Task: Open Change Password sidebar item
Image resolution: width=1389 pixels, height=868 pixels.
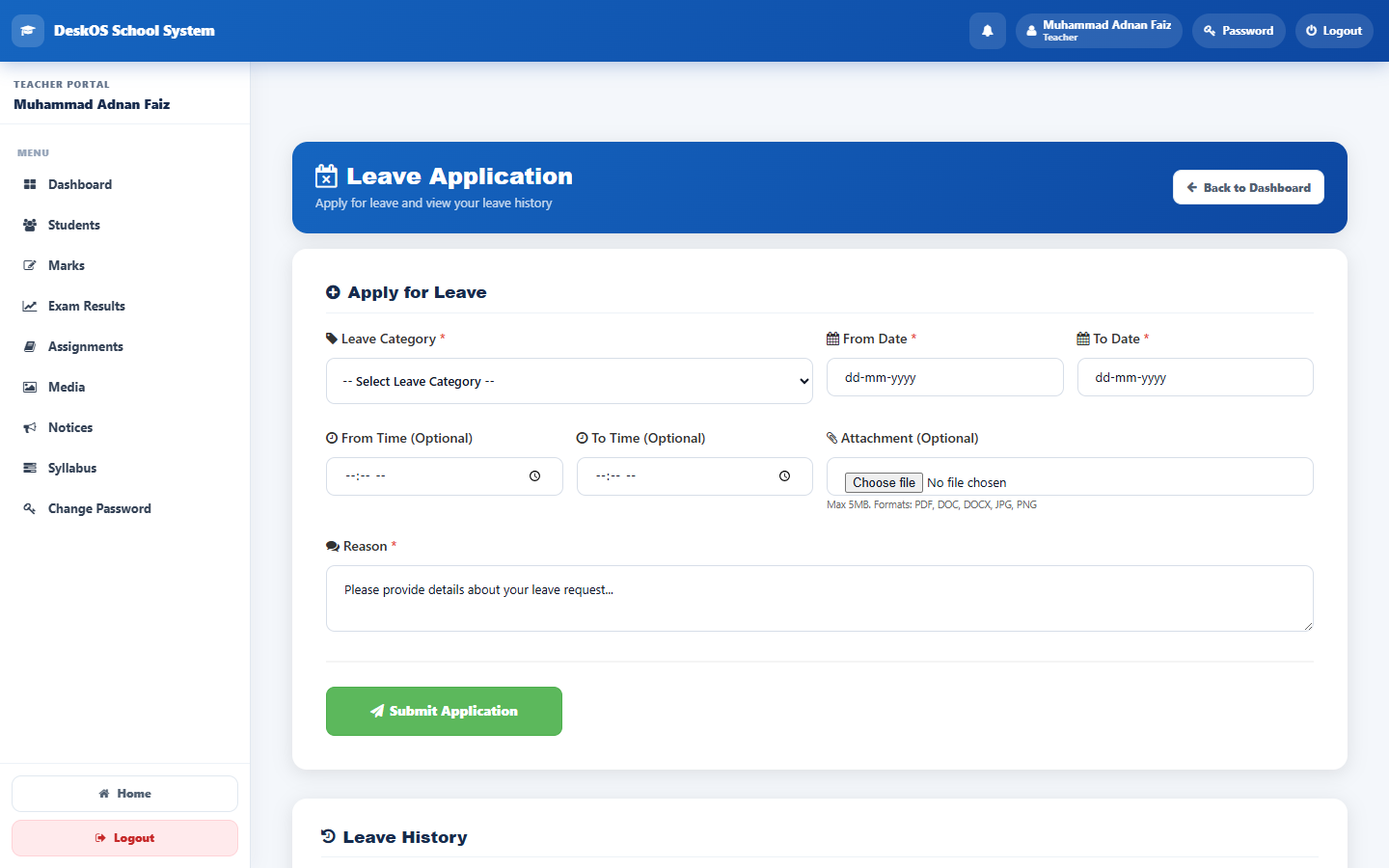Action: [x=124, y=508]
